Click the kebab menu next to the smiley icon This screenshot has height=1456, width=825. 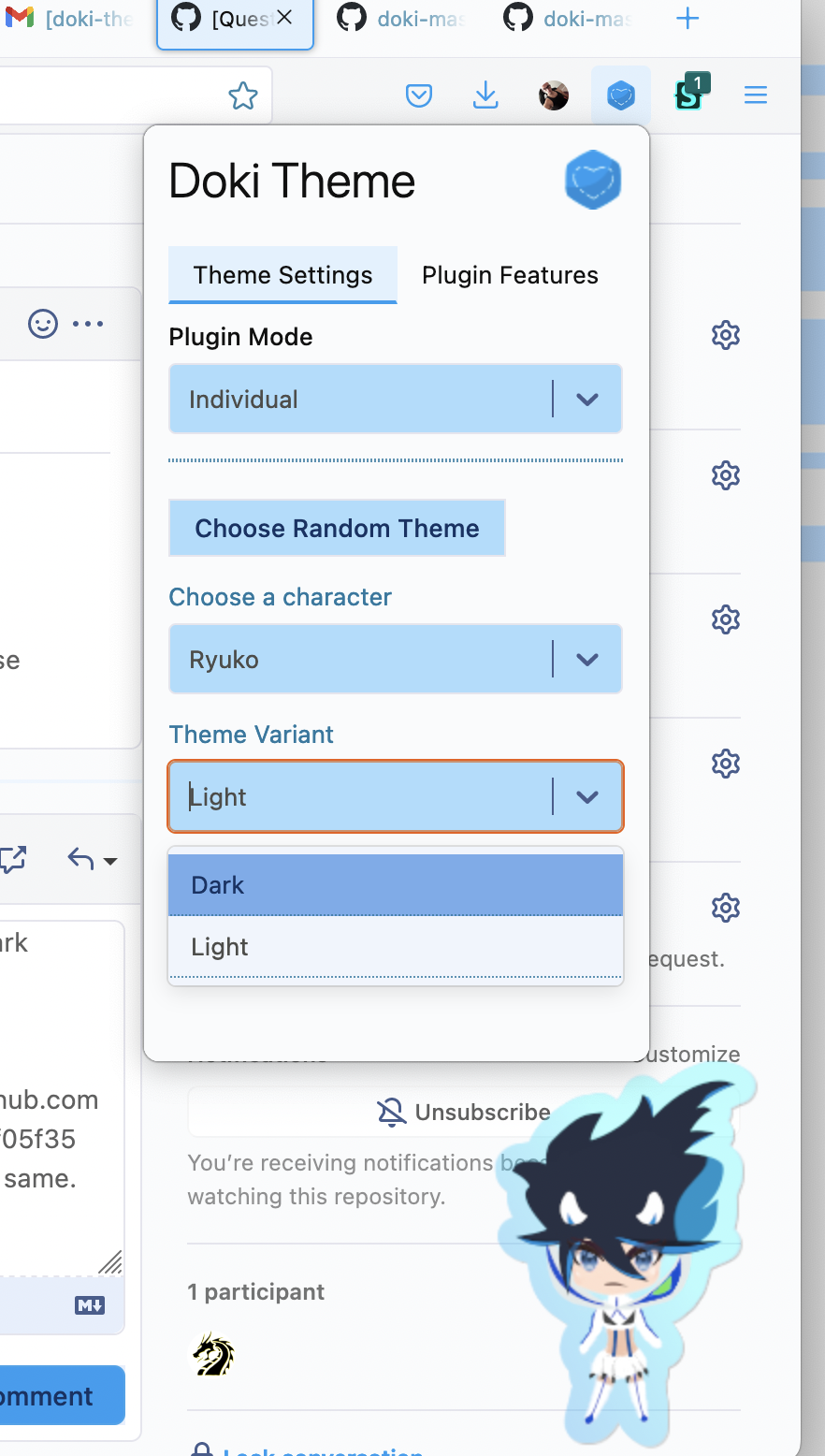click(87, 323)
